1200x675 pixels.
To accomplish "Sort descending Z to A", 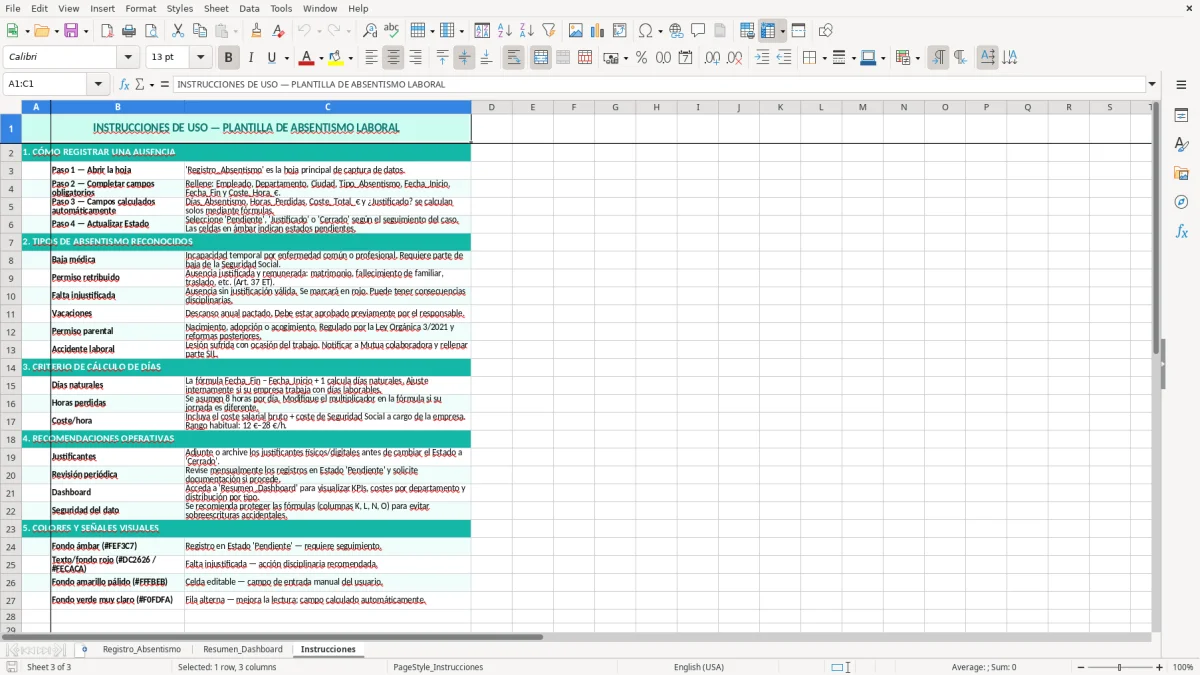I will pos(526,31).
